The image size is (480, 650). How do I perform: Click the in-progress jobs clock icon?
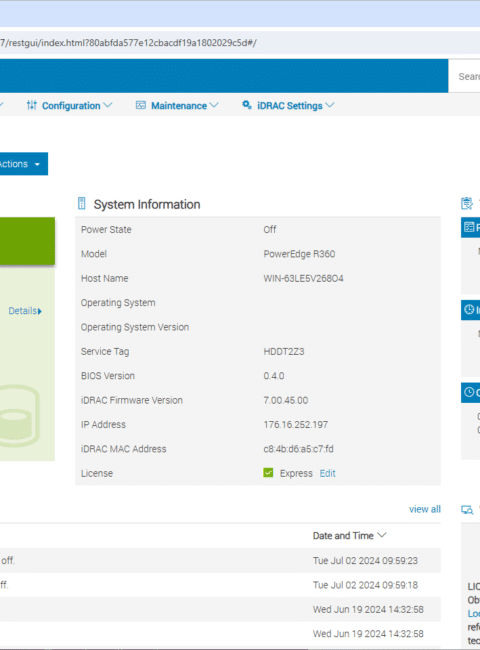pyautogui.click(x=469, y=310)
